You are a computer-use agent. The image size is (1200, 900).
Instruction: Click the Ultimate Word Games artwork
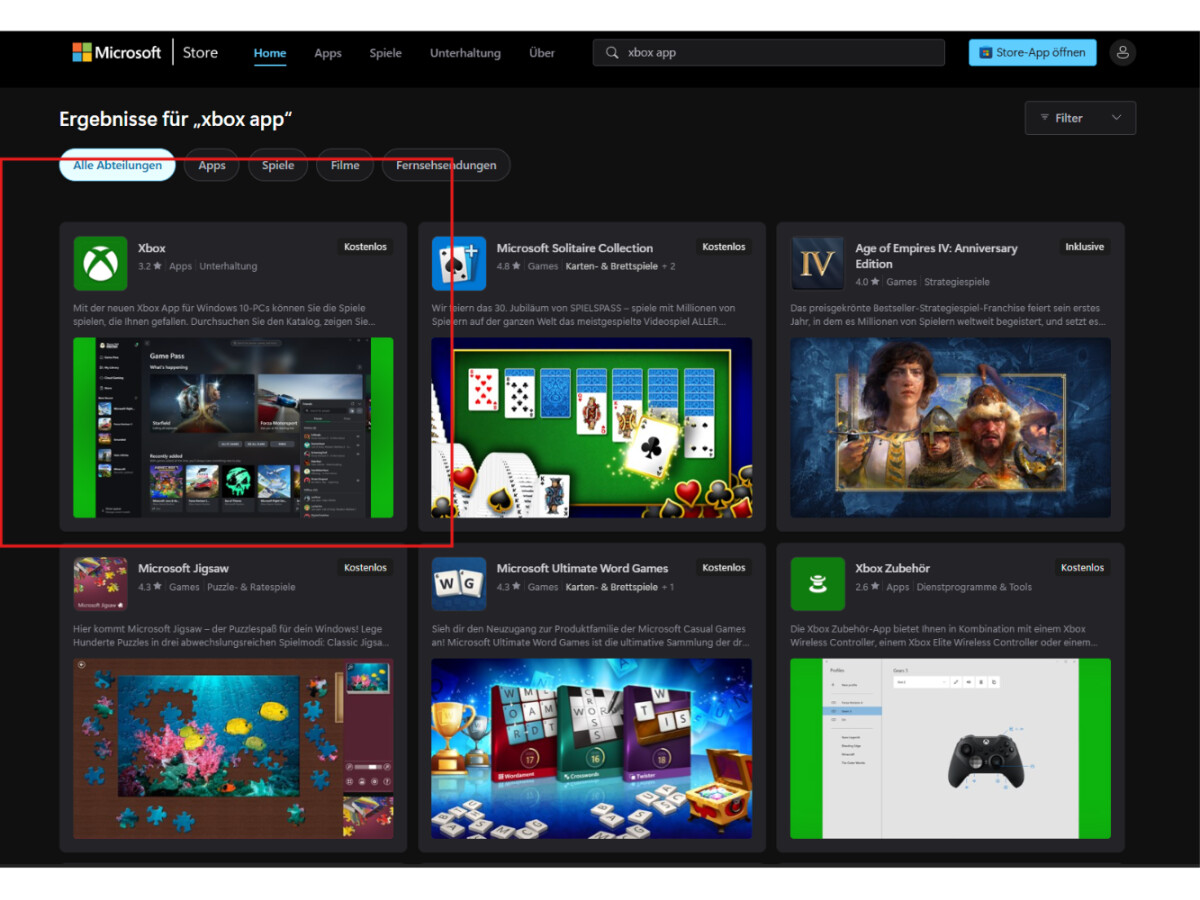tap(592, 748)
